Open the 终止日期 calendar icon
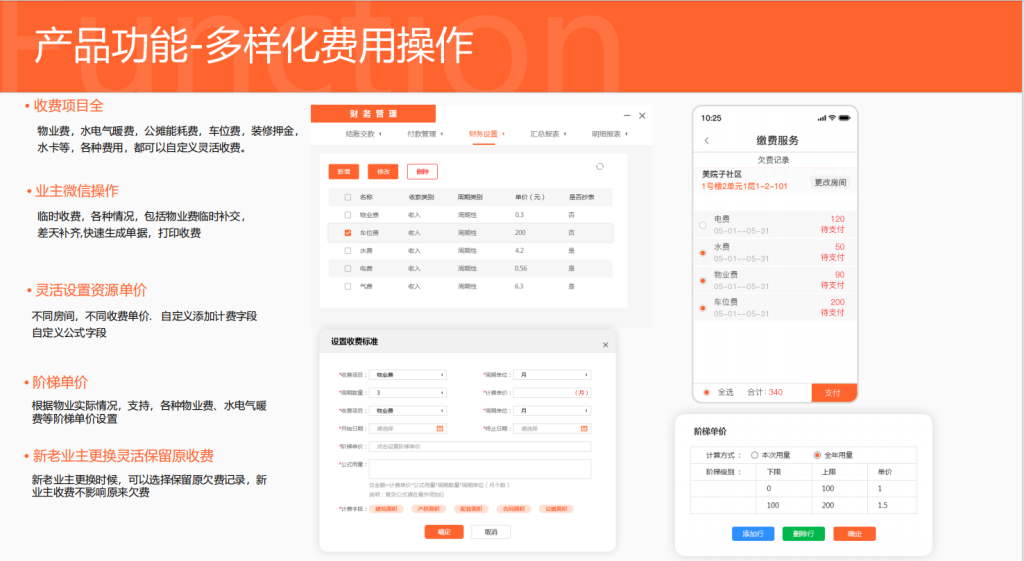The image size is (1024, 561). click(584, 428)
